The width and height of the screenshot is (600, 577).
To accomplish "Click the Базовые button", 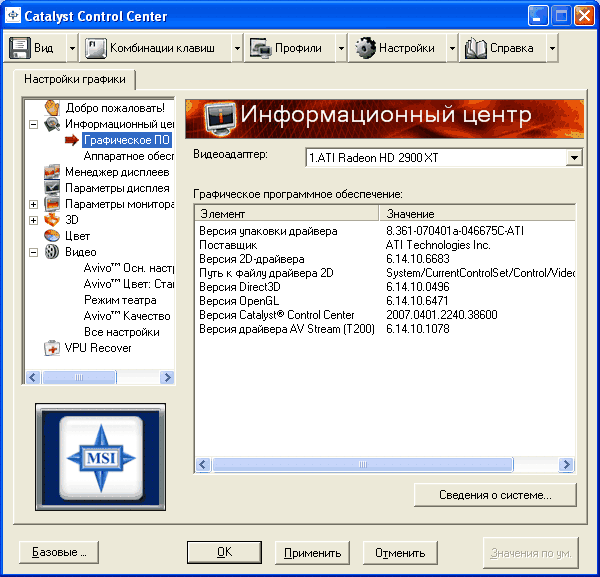I will coord(59,552).
